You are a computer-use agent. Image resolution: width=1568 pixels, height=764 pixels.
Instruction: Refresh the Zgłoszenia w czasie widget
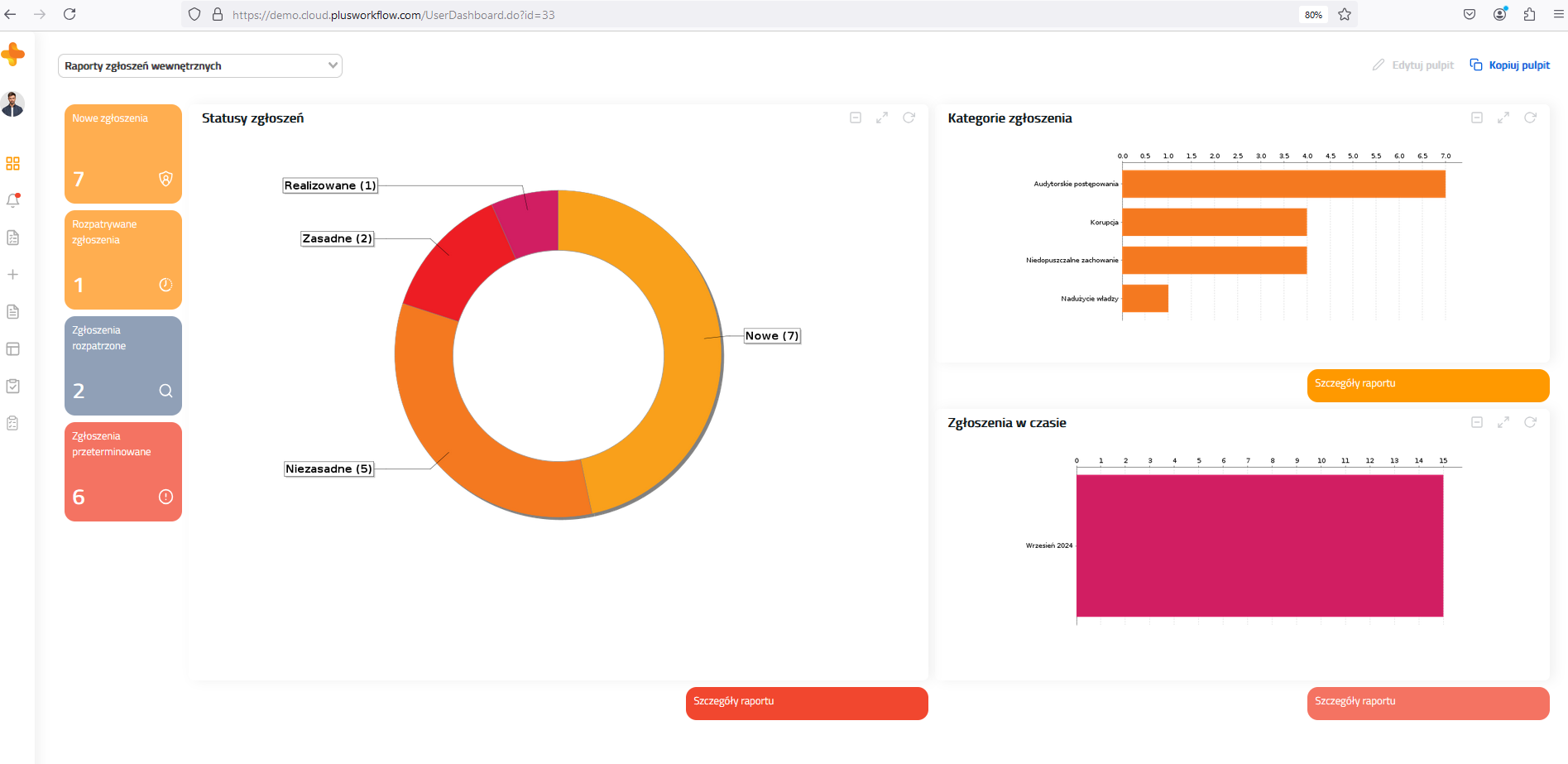[1530, 423]
